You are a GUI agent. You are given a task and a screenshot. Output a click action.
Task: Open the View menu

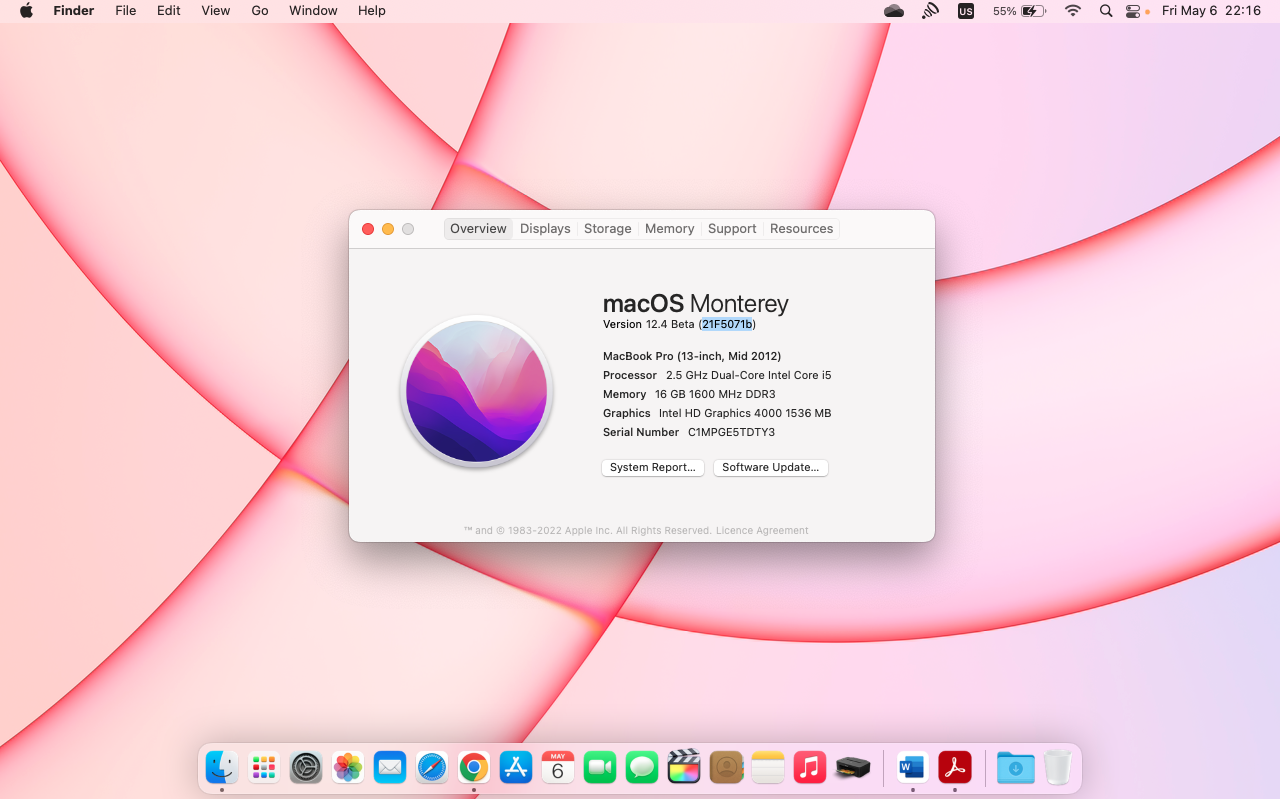216,11
